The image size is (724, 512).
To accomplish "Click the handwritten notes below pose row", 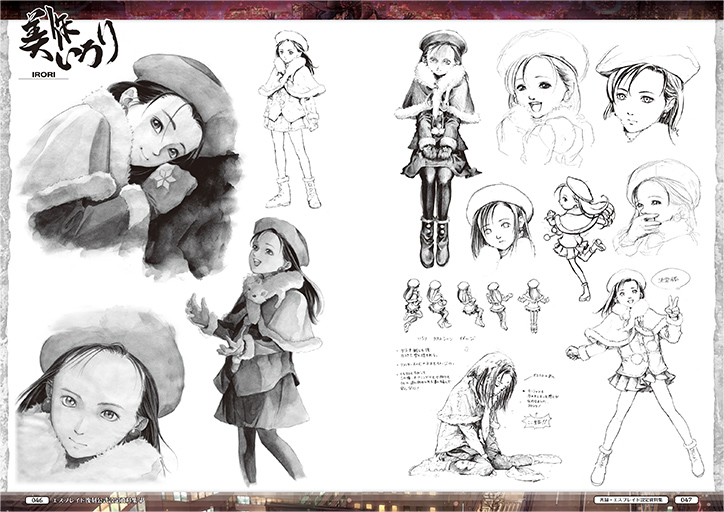I will (x=424, y=369).
